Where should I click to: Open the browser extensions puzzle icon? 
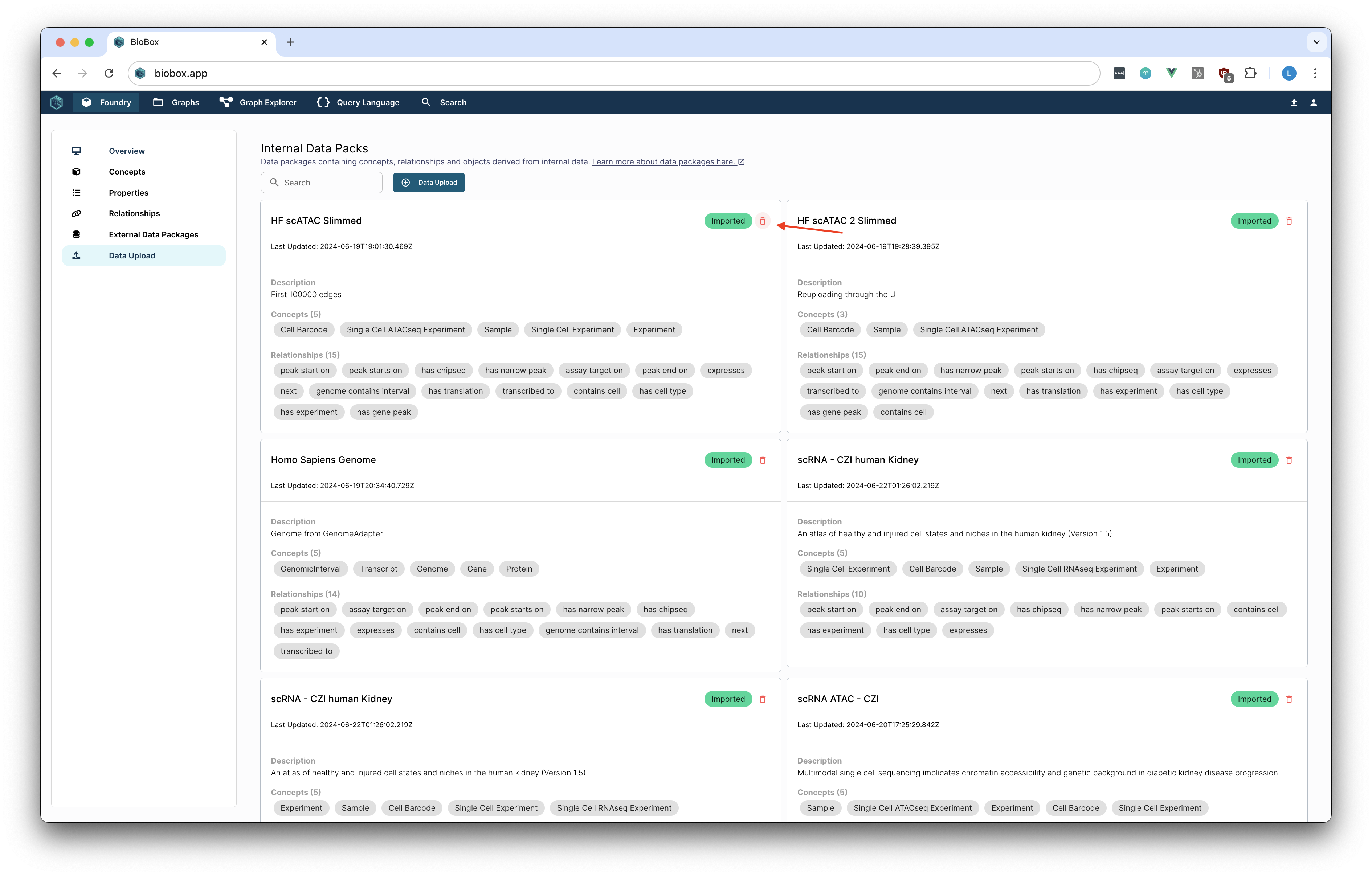[x=1250, y=73]
